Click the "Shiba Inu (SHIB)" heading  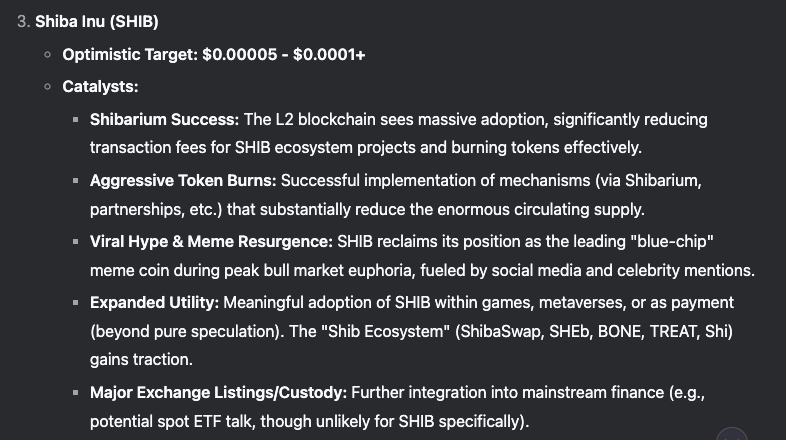click(x=96, y=22)
